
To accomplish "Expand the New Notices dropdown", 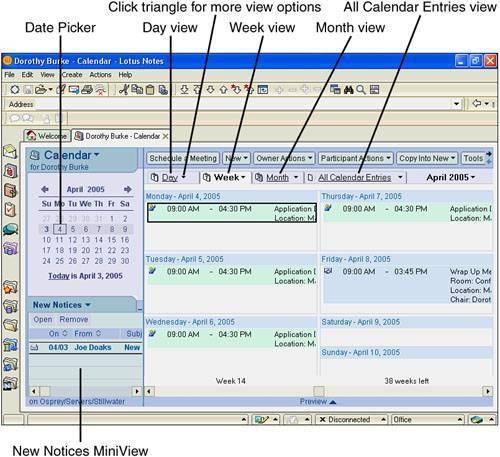I will 88,305.
